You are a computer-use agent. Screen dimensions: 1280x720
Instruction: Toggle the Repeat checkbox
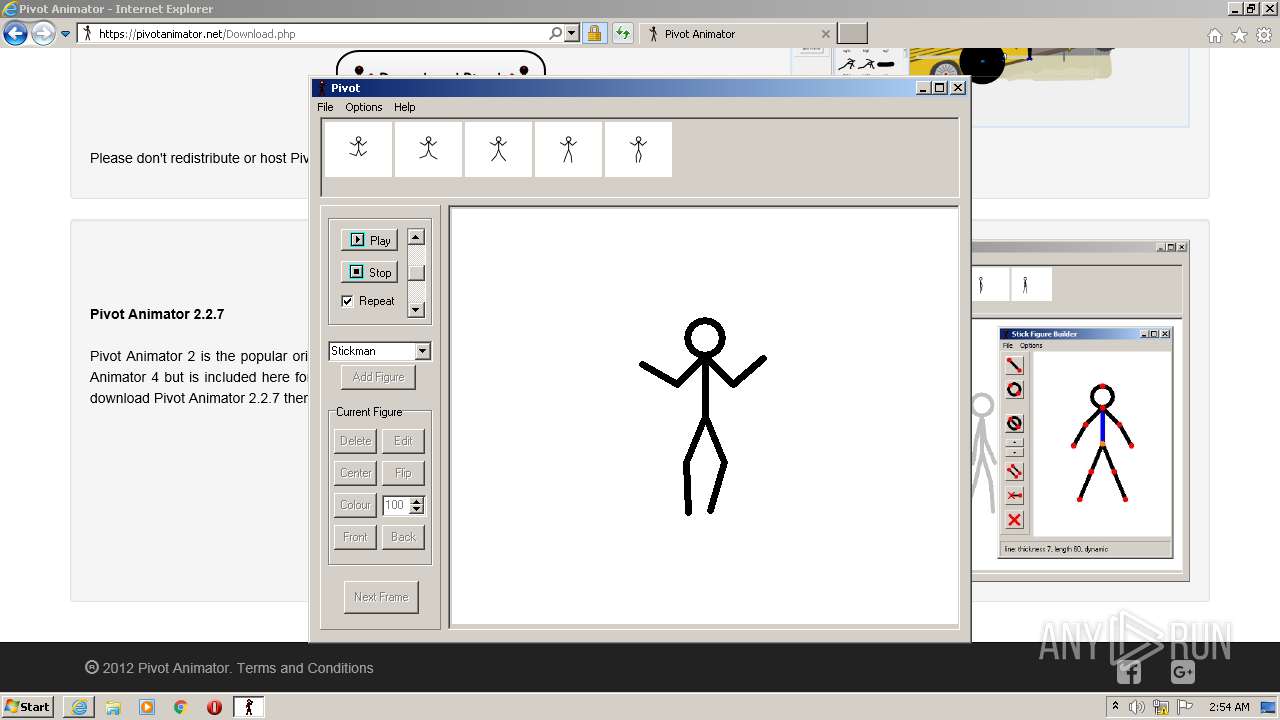pos(347,301)
